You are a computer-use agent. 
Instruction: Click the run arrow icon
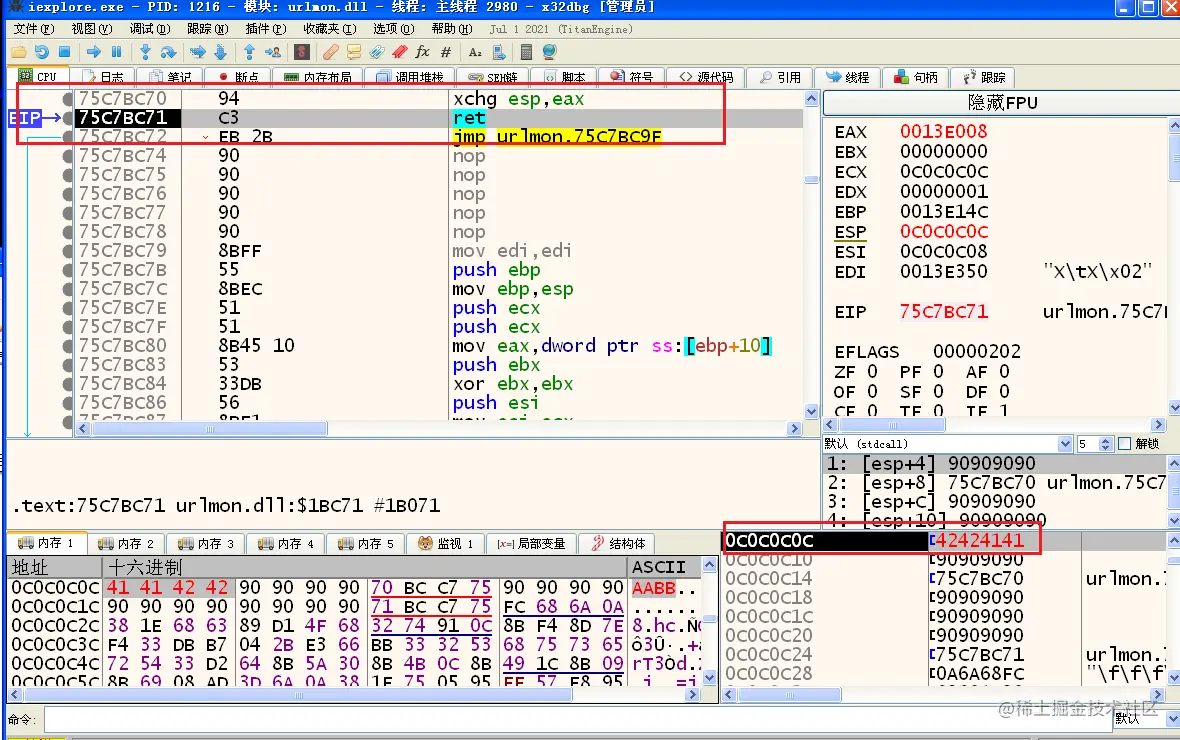tap(94, 52)
